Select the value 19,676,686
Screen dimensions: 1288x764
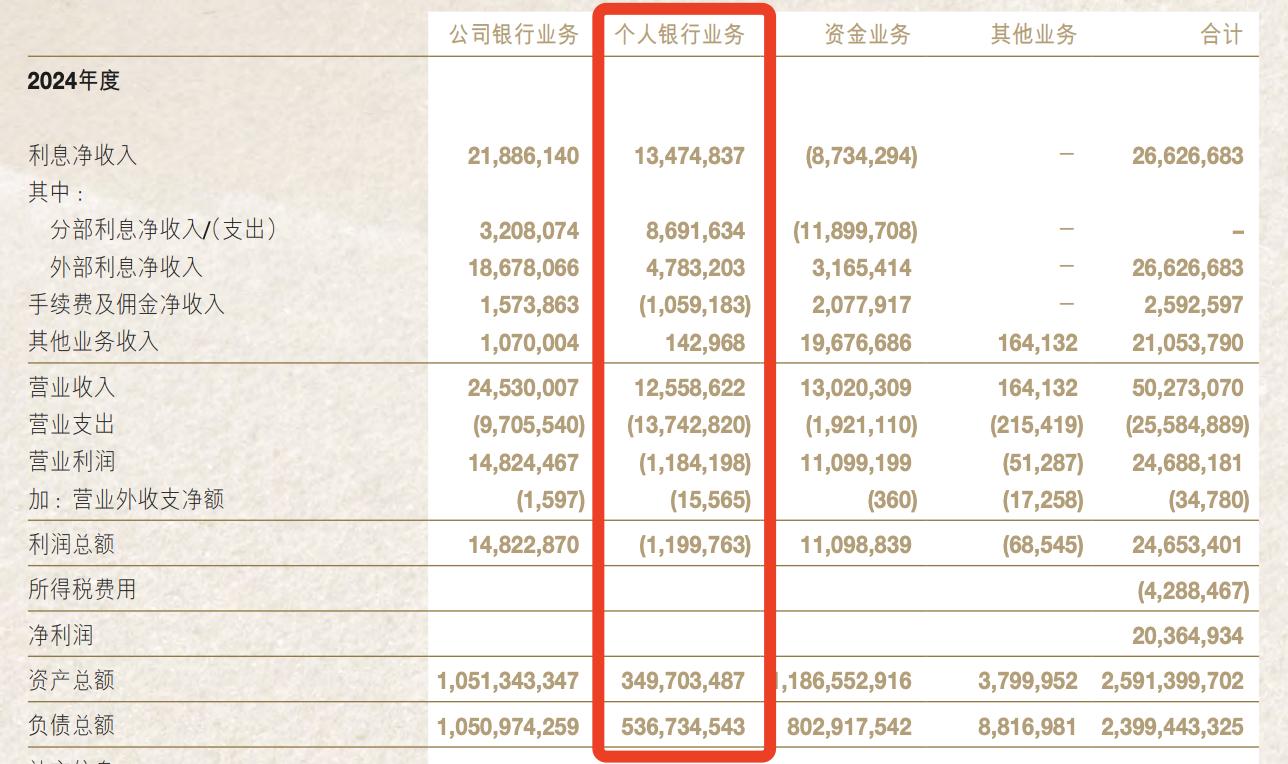[856, 343]
